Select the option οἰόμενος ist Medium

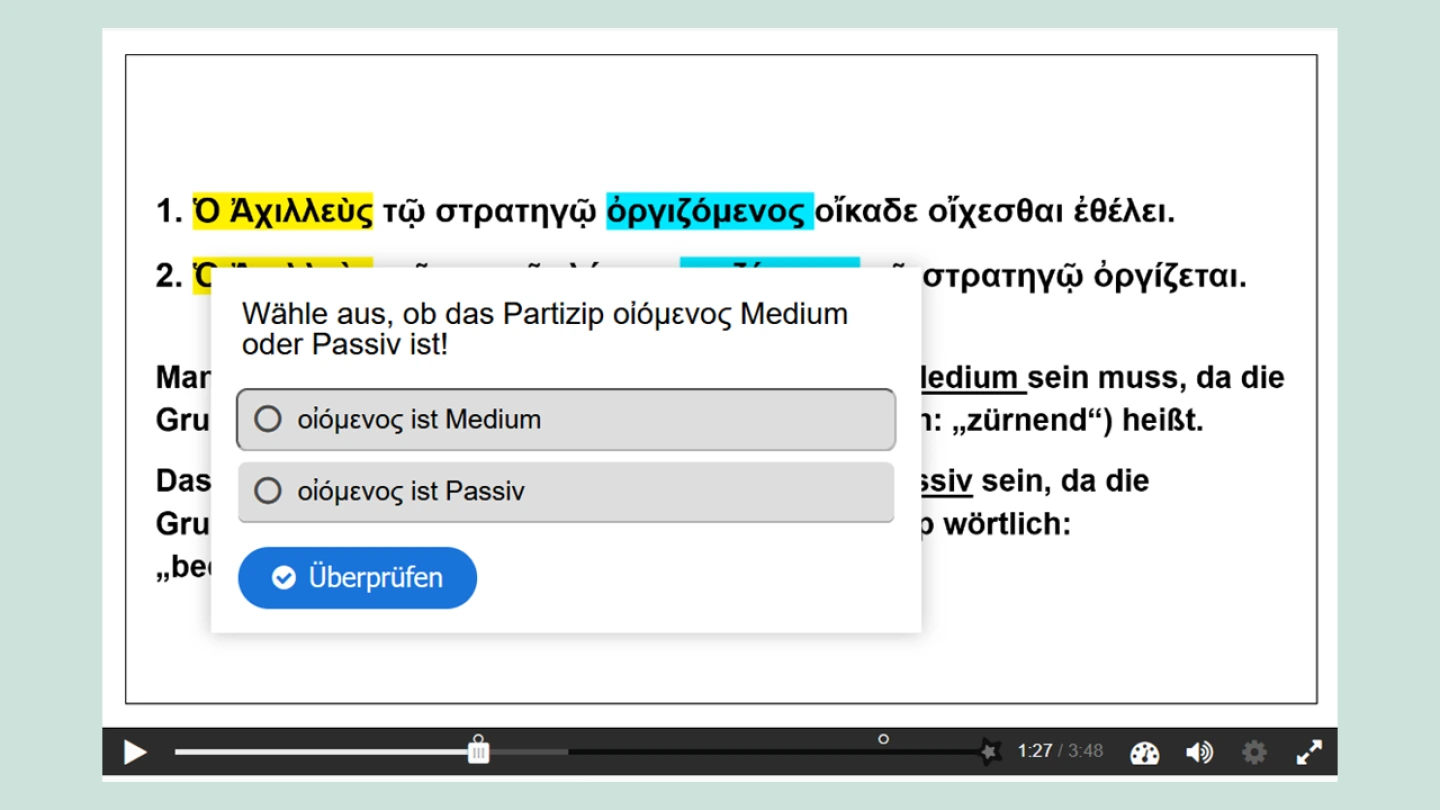(x=565, y=420)
